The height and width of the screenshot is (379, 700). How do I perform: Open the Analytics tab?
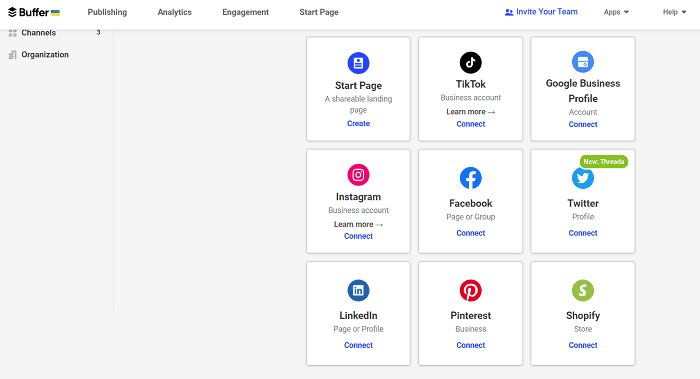[175, 12]
